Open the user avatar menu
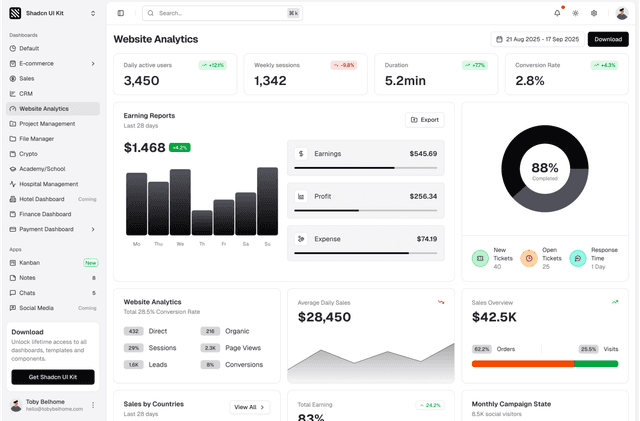The height and width of the screenshot is (421, 640). click(x=622, y=13)
